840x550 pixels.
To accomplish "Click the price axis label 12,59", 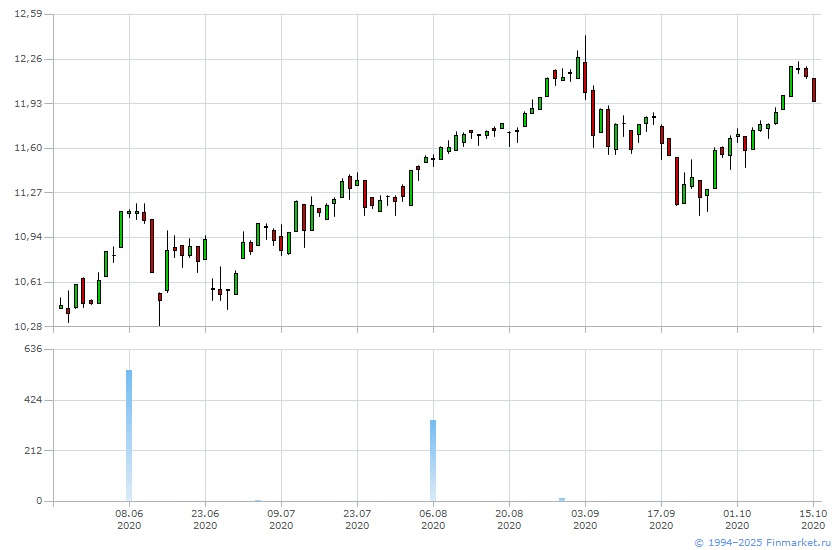I will (x=28, y=14).
